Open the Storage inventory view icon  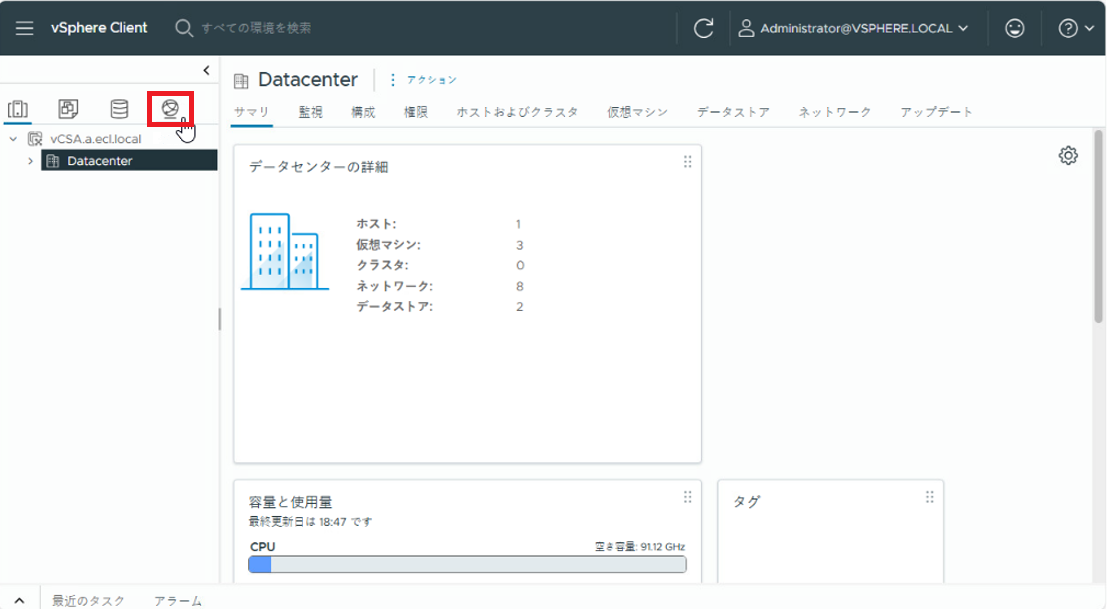(119, 108)
